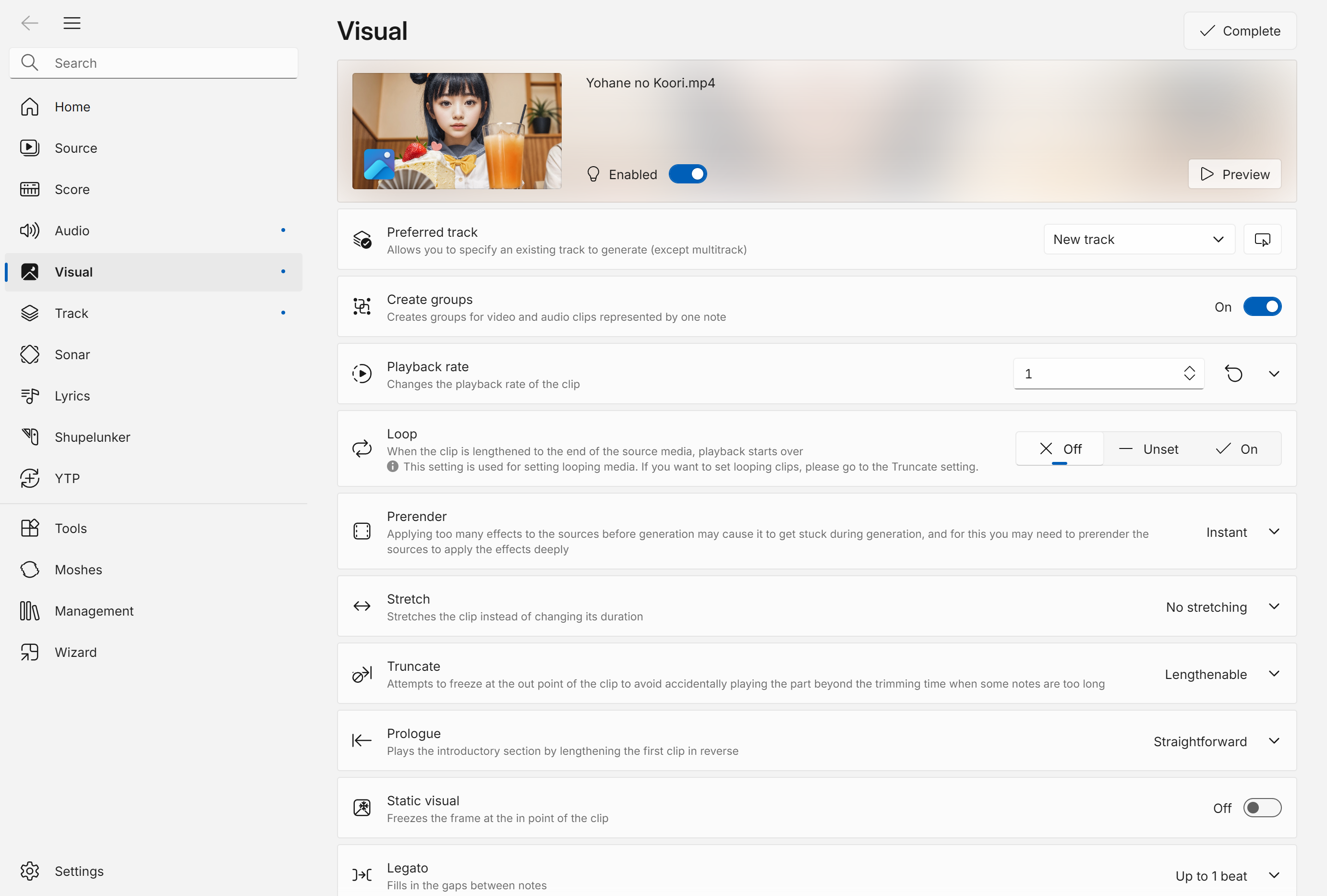Click the search magnifier icon
The height and width of the screenshot is (896, 1327).
click(30, 63)
